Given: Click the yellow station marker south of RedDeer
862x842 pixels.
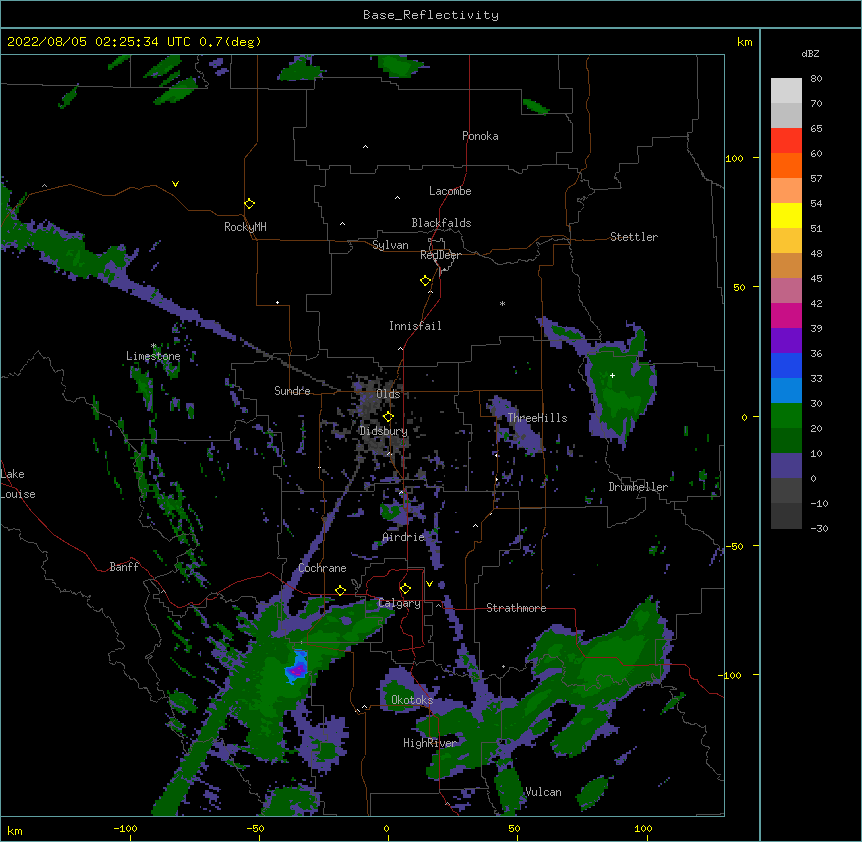Looking at the screenshot, I should 426,280.
